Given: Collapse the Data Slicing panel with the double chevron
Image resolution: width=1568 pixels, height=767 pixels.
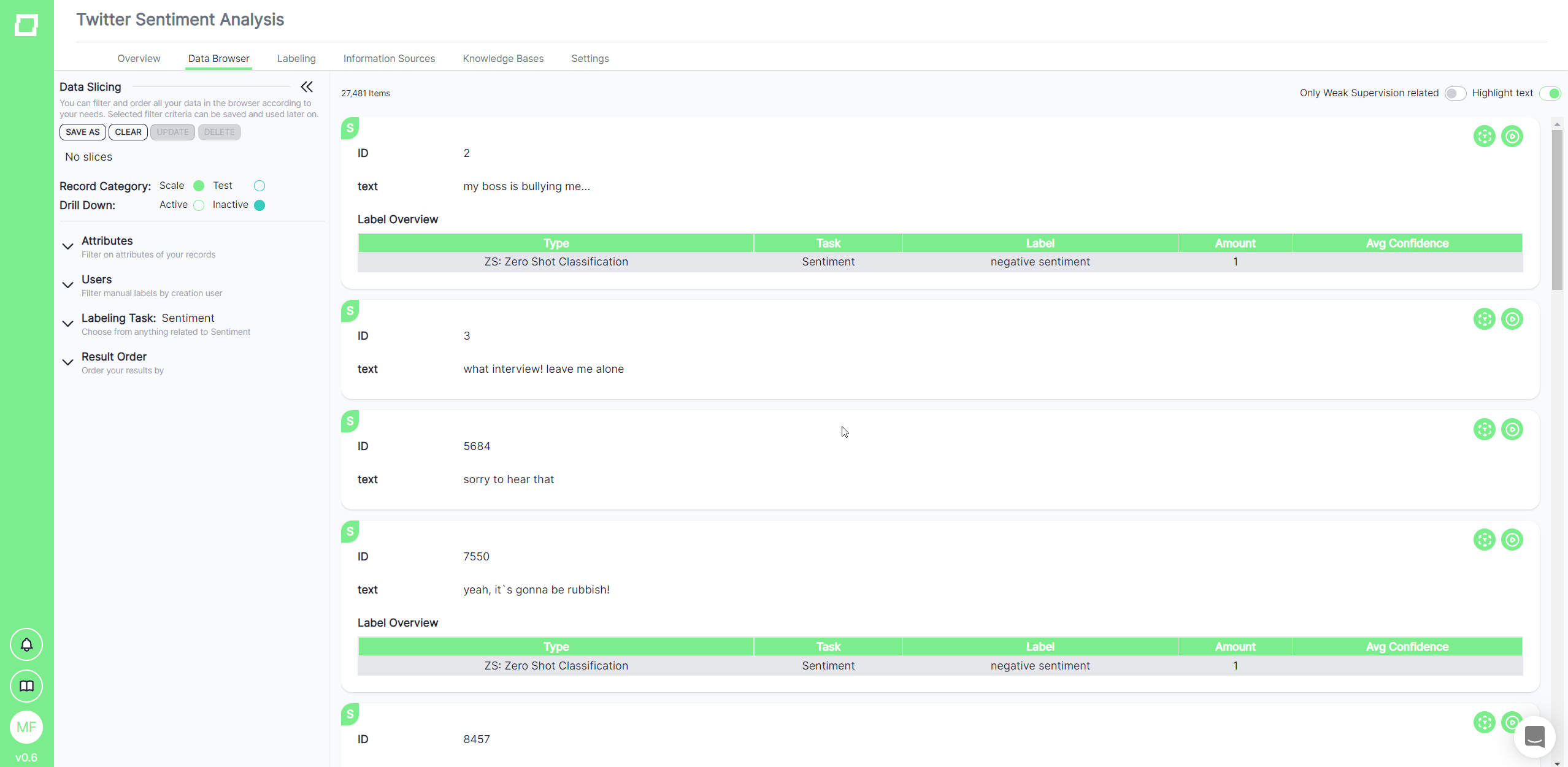Looking at the screenshot, I should (307, 87).
